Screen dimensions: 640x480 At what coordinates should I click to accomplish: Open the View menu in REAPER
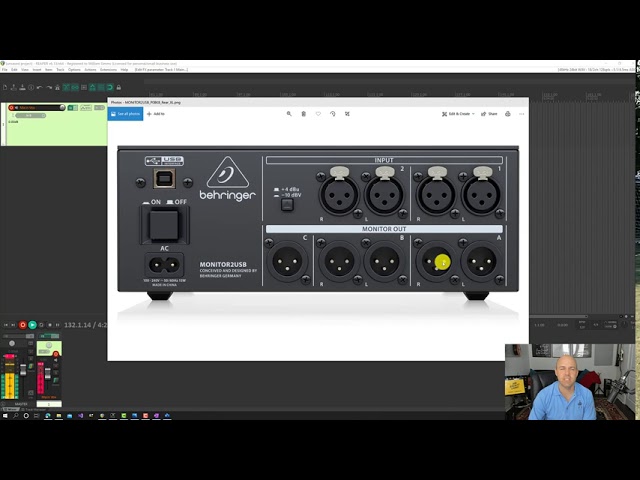coord(25,70)
